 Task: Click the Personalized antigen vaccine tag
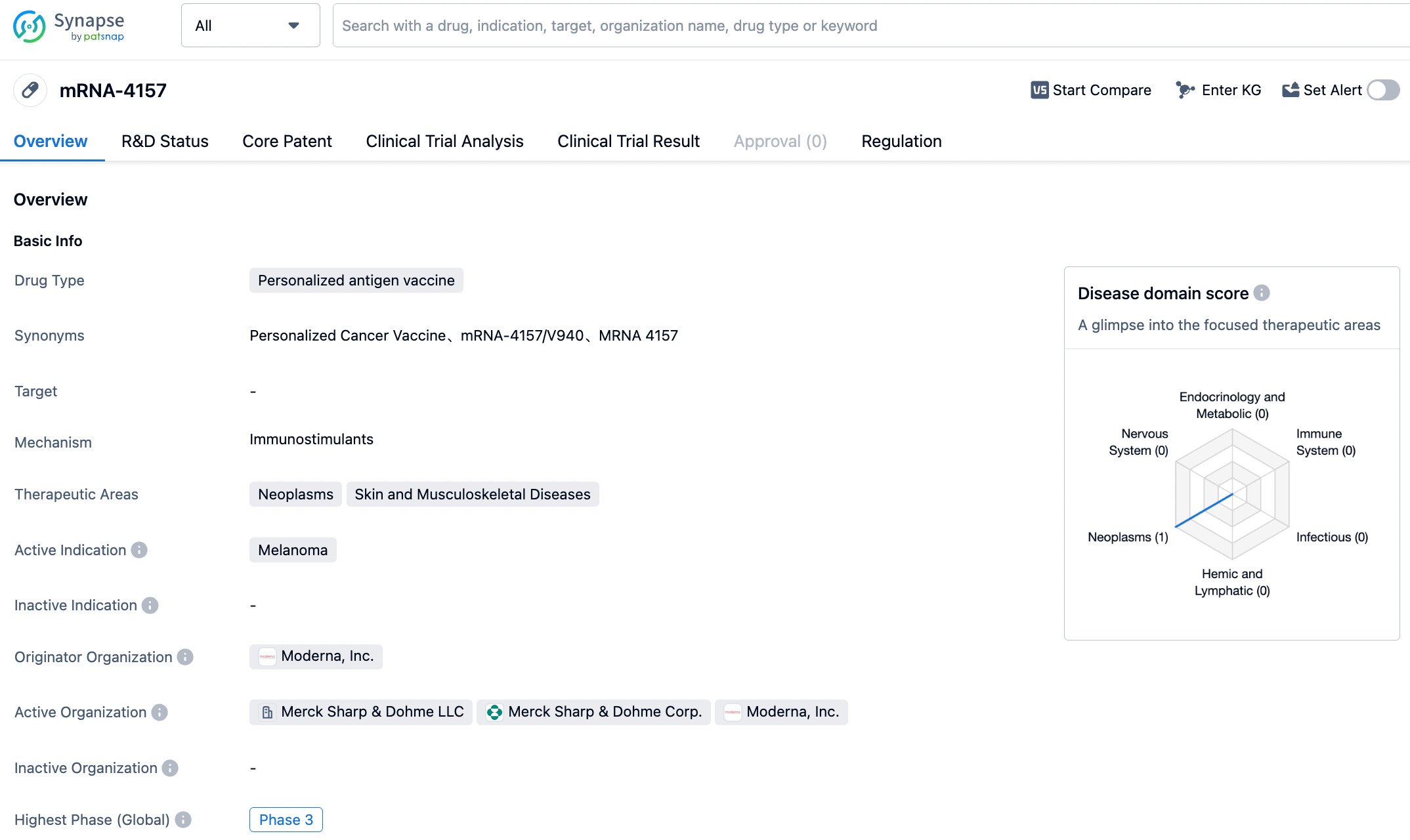356,280
